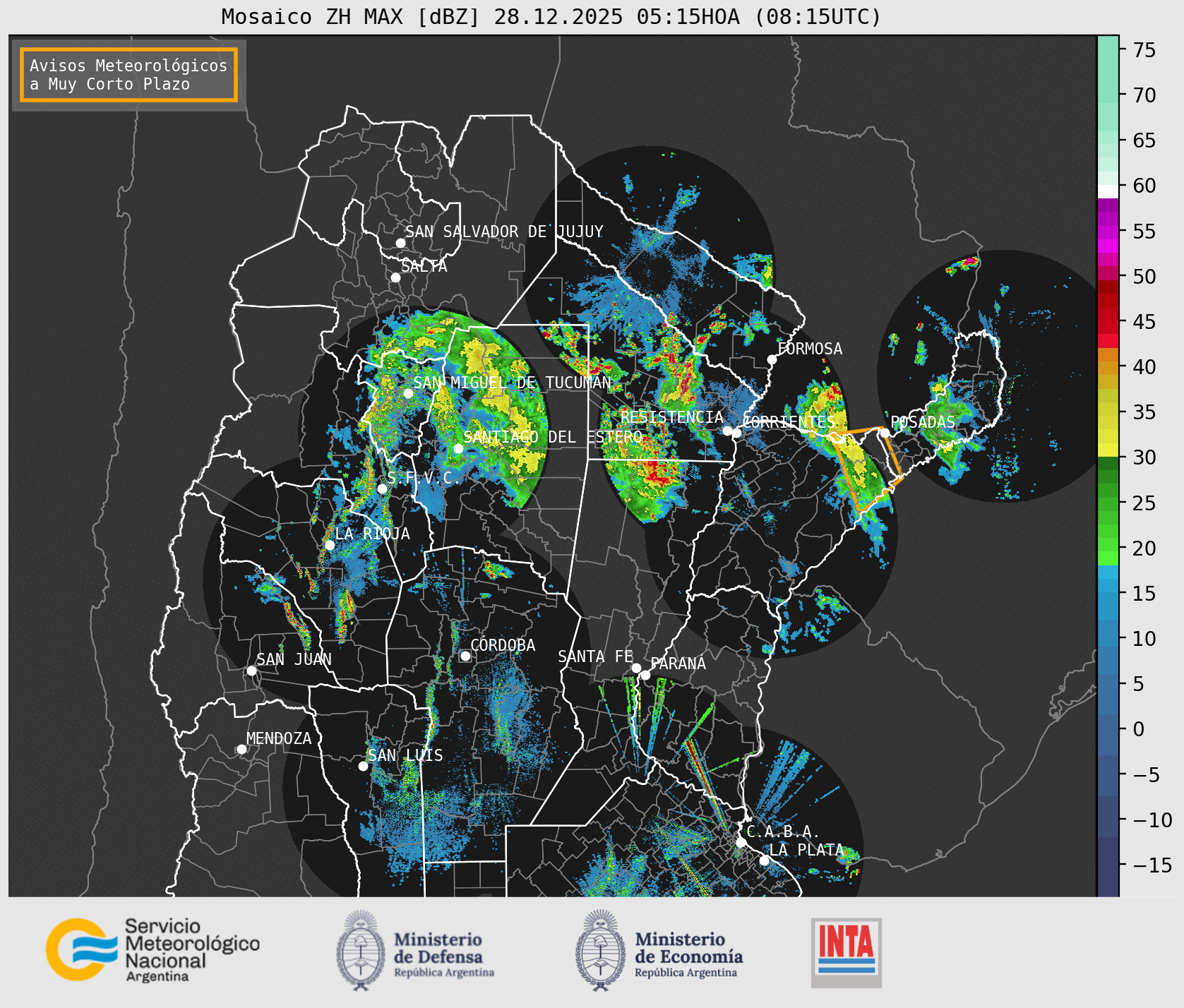Click the 0 tick label on the colorbar

click(x=1139, y=729)
